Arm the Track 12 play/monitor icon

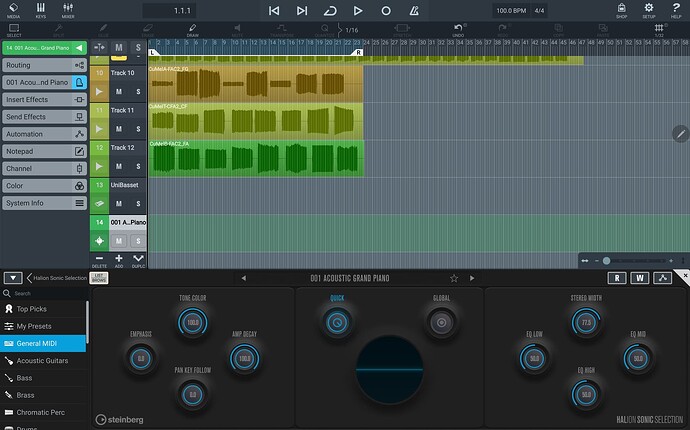coord(99,166)
